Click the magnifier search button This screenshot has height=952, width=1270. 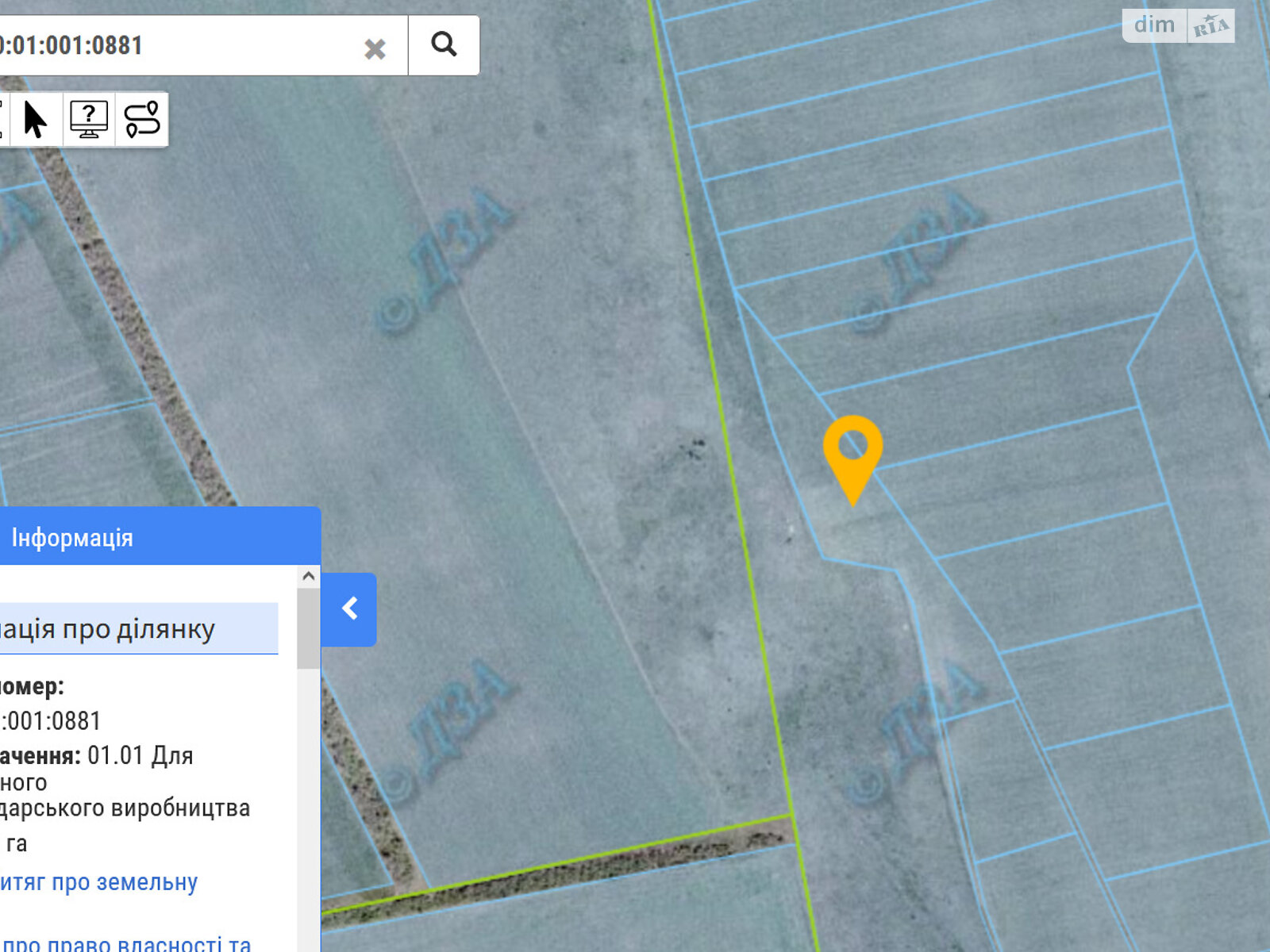pos(444,44)
